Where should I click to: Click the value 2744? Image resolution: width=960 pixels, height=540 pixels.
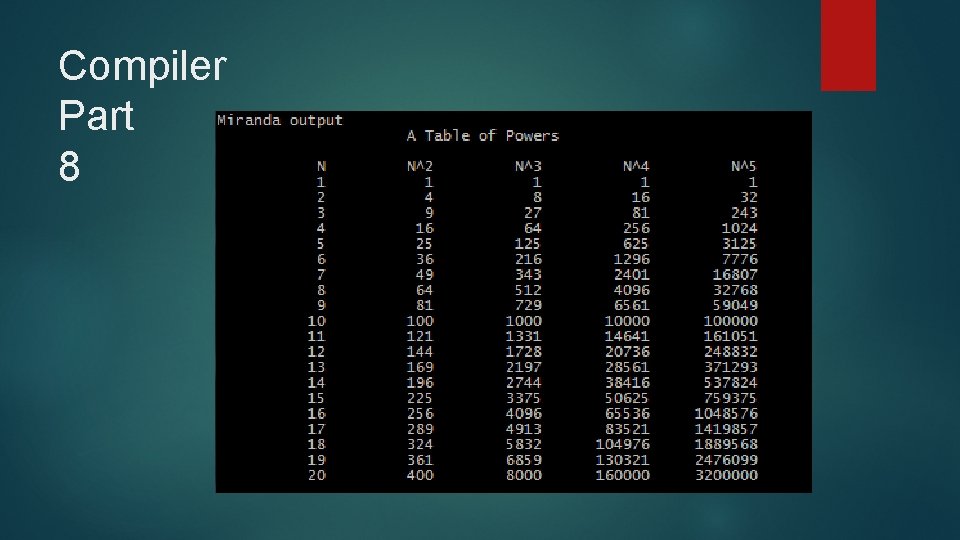tap(523, 383)
